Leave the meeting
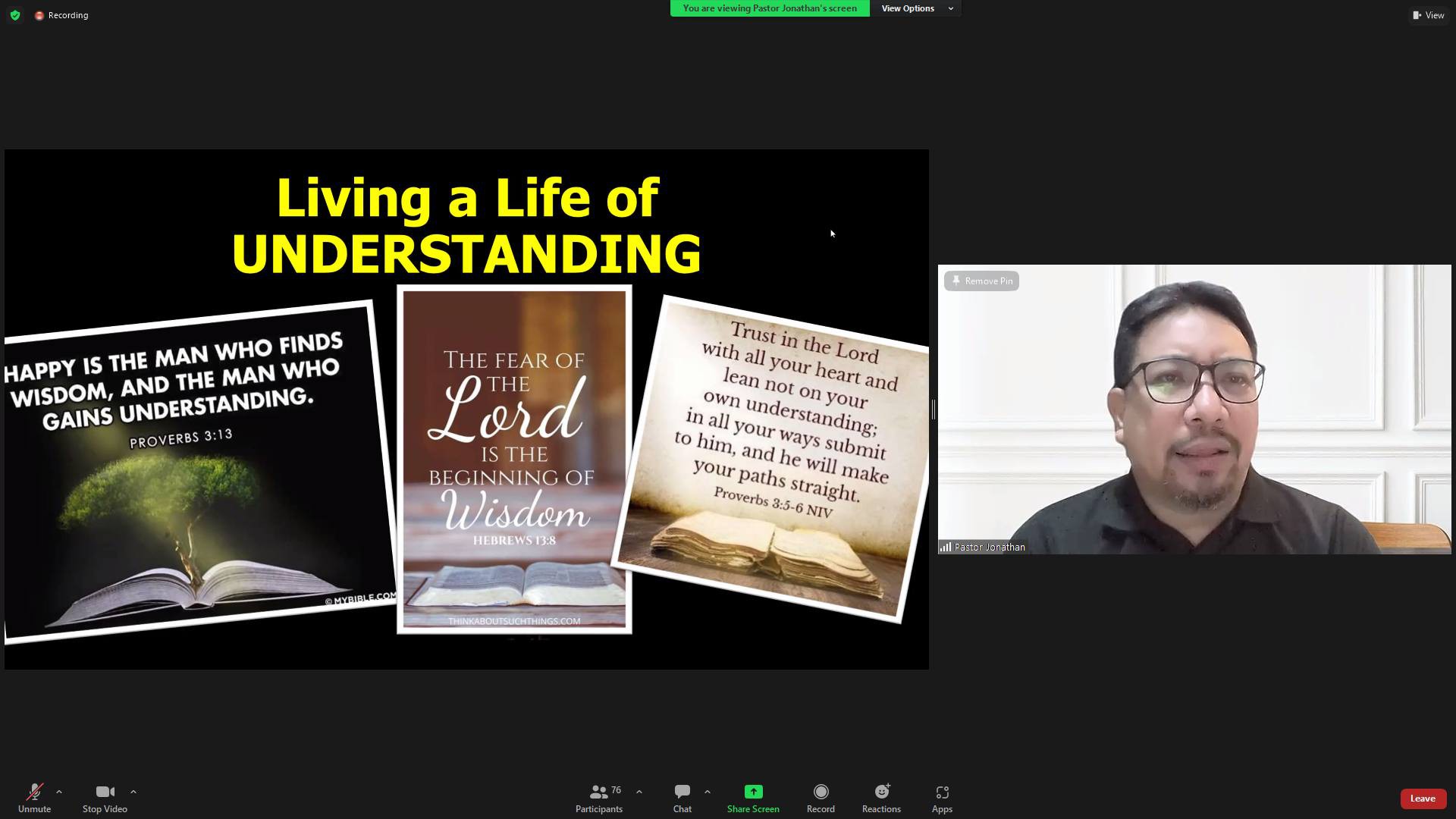 (1423, 799)
